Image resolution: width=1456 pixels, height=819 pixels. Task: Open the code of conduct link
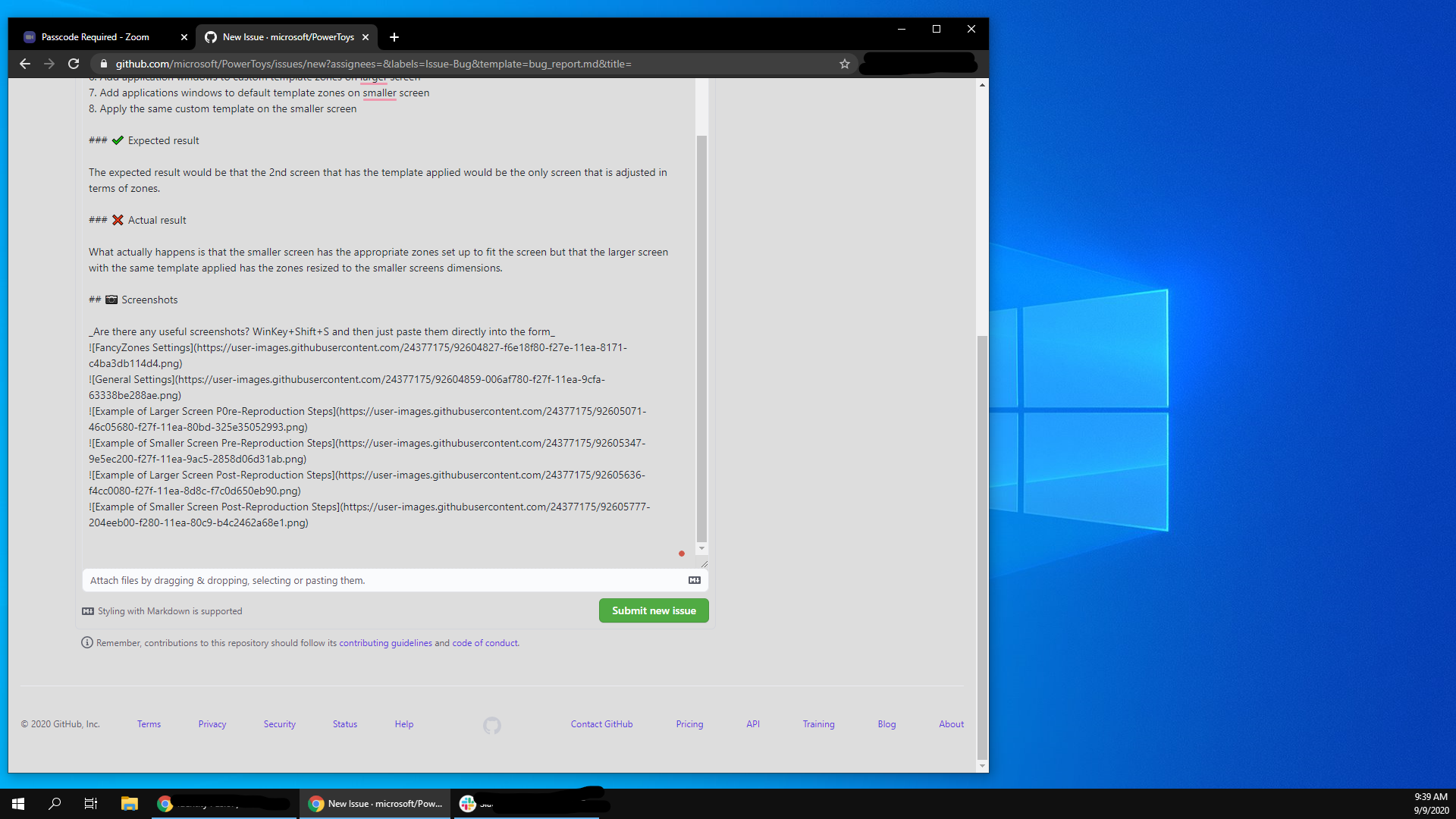tap(485, 643)
